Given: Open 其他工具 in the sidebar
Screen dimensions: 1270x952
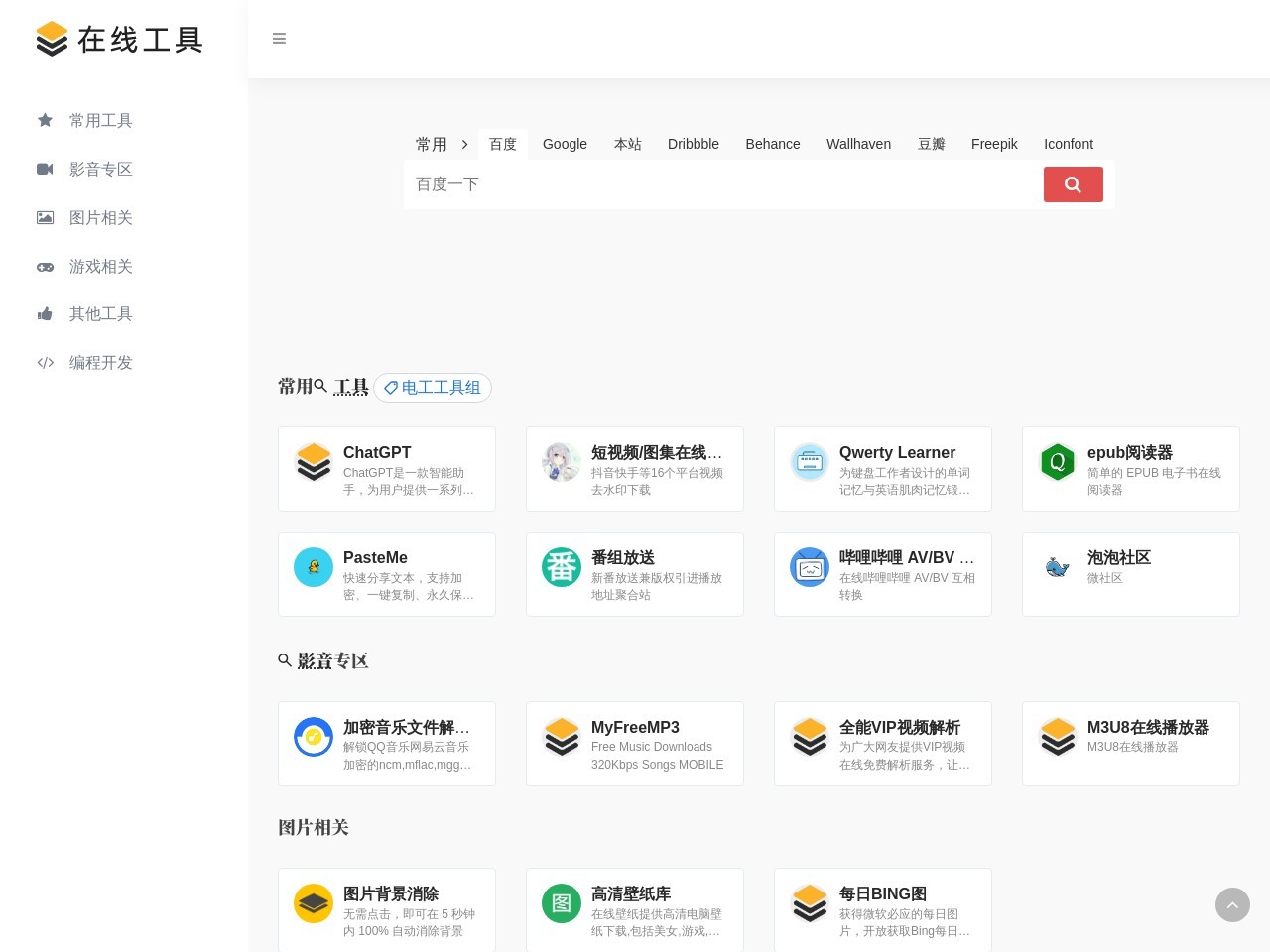Looking at the screenshot, I should [x=101, y=313].
